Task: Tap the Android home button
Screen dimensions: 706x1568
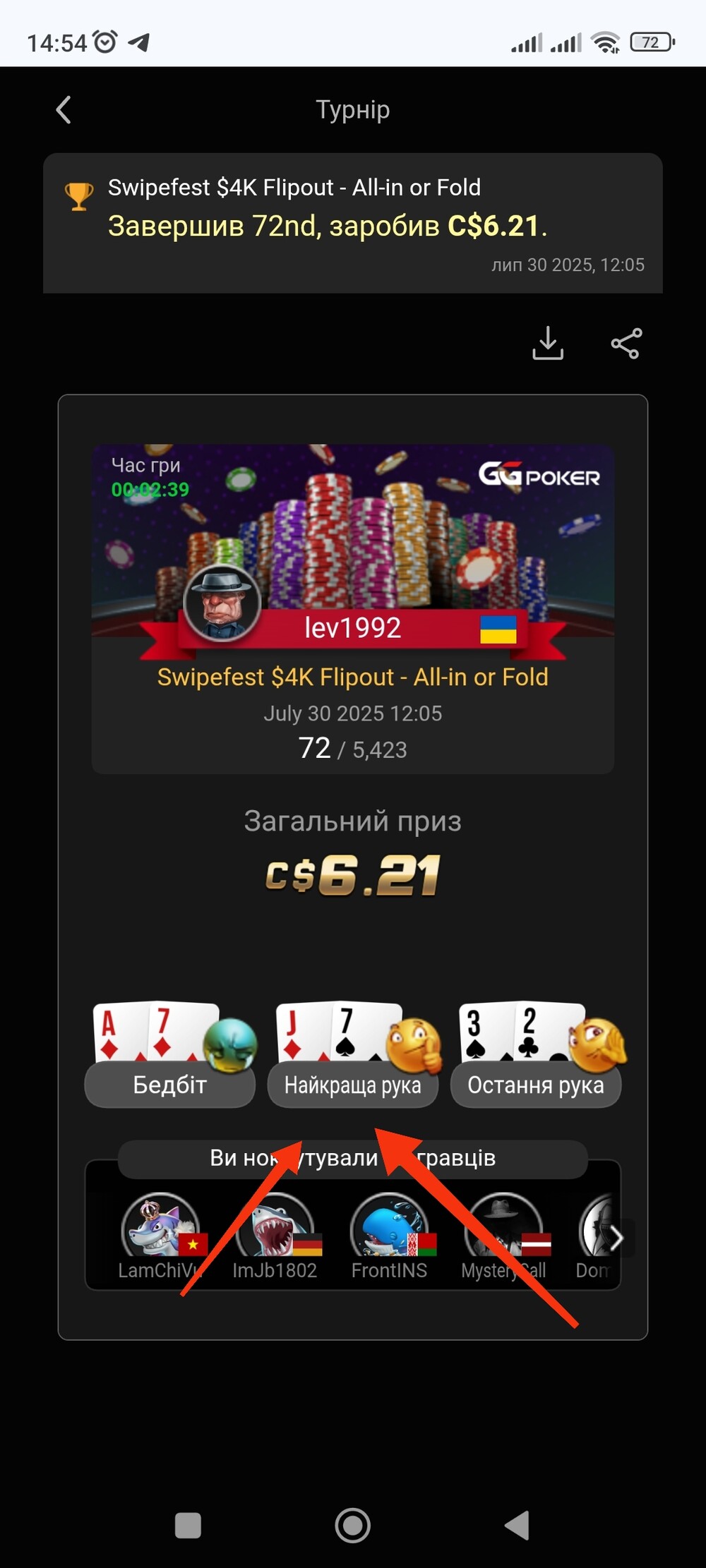Action: 352,1526
